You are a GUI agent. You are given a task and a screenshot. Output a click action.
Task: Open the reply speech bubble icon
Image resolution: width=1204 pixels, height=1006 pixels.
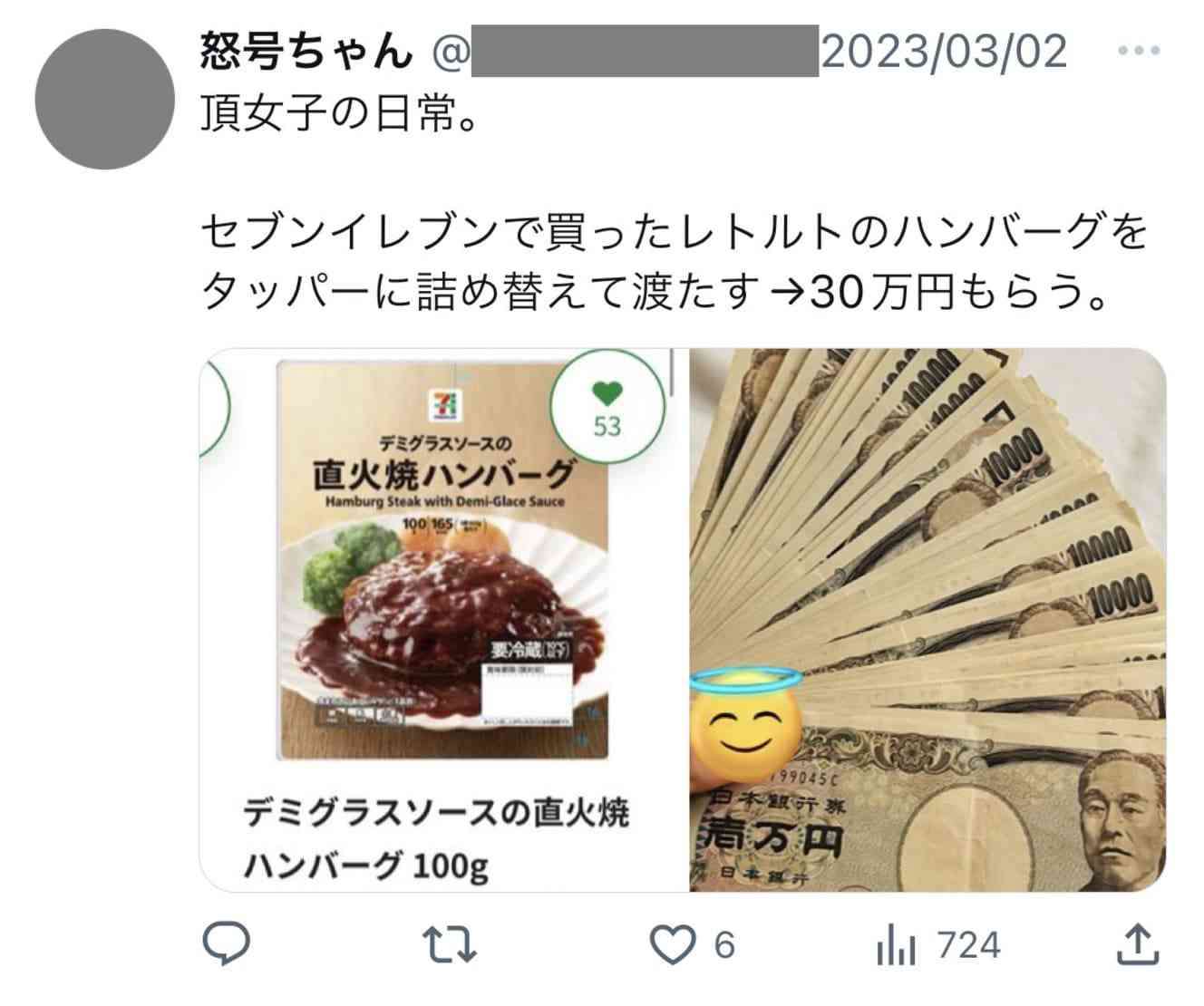coord(225,944)
